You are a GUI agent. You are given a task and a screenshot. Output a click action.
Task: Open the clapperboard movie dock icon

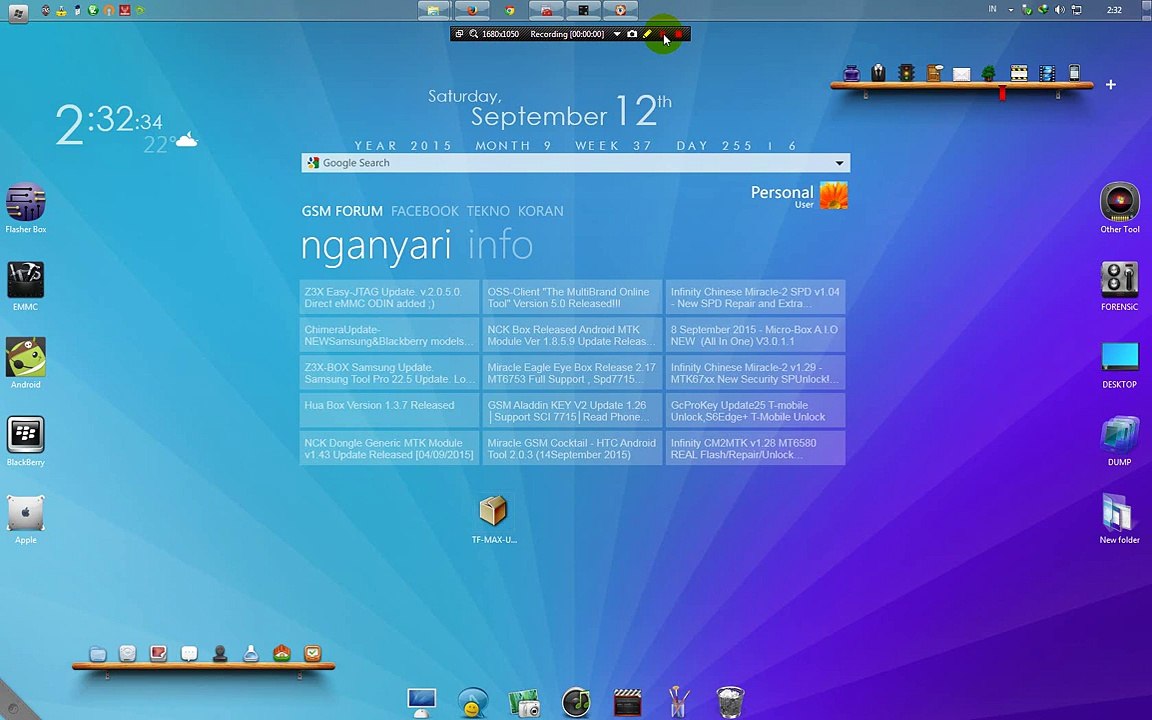click(627, 702)
